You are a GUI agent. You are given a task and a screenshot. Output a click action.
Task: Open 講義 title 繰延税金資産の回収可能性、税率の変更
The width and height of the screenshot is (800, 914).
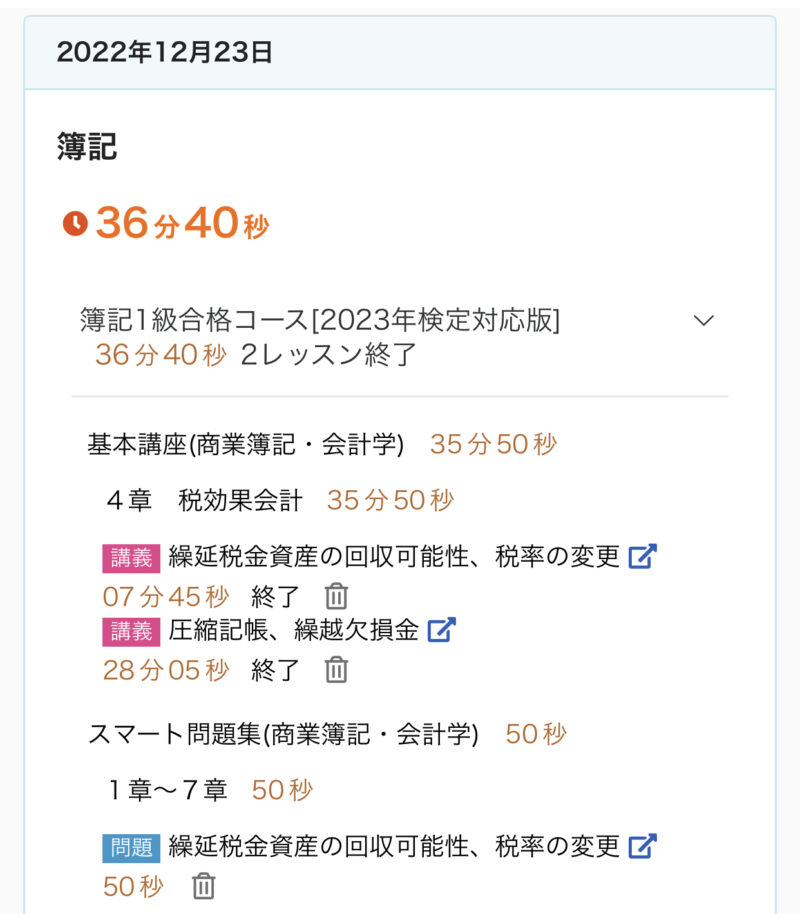[x=394, y=557]
